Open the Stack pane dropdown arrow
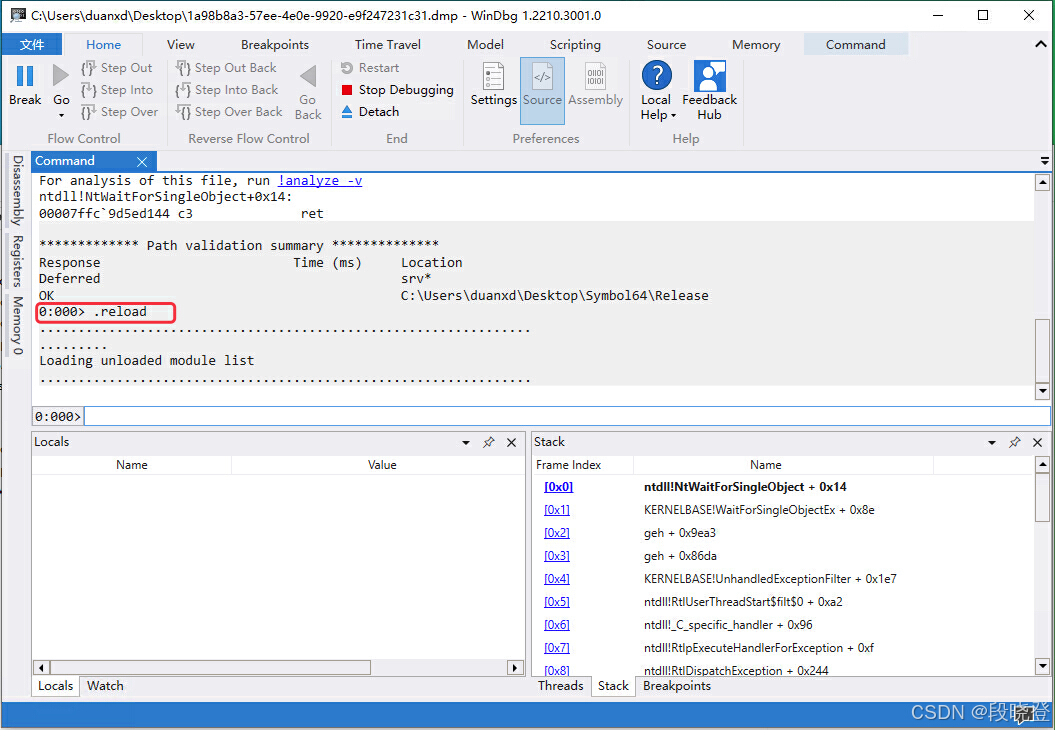1055x730 pixels. tap(992, 443)
